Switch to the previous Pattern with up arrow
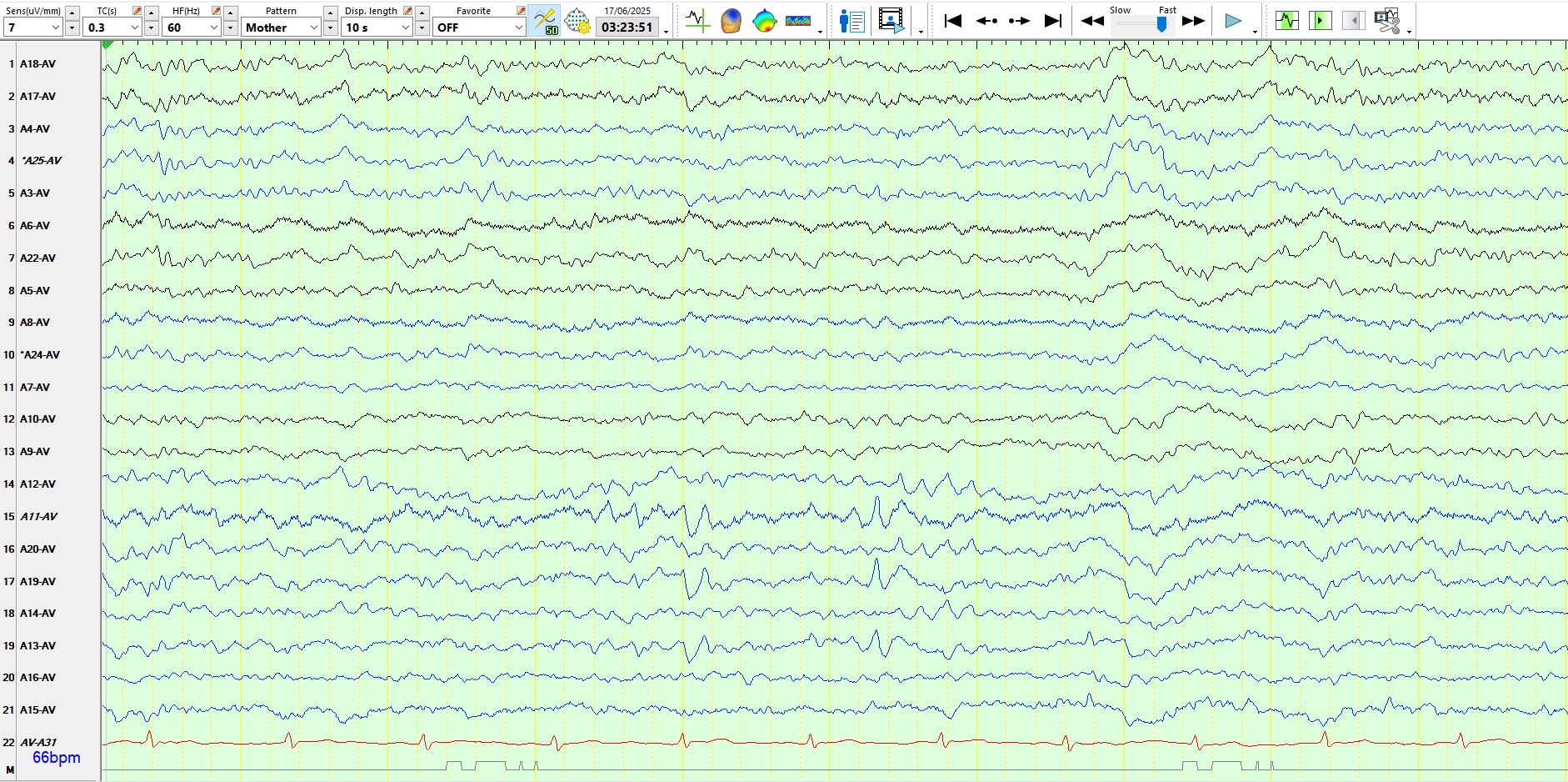 click(x=331, y=13)
